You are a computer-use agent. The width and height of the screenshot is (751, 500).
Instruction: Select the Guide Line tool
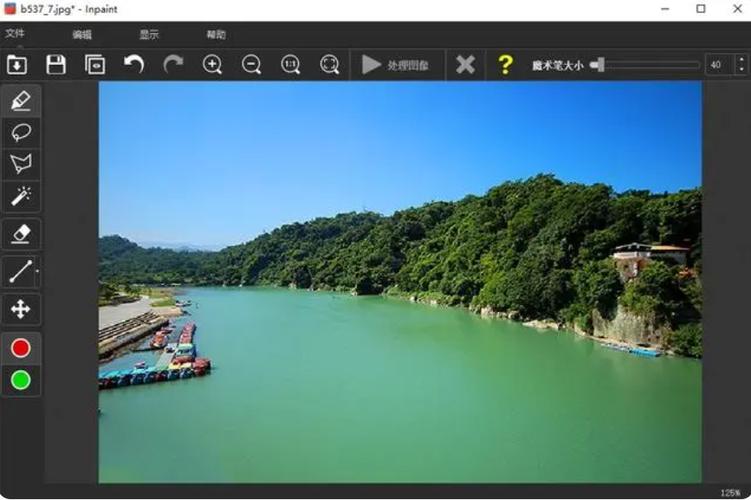20,271
